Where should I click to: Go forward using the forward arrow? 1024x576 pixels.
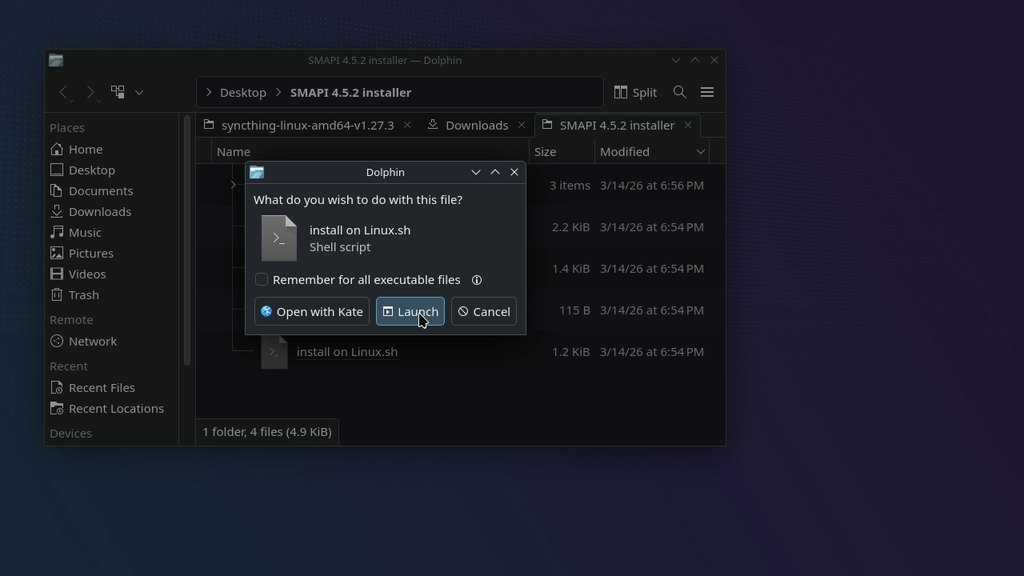point(90,92)
